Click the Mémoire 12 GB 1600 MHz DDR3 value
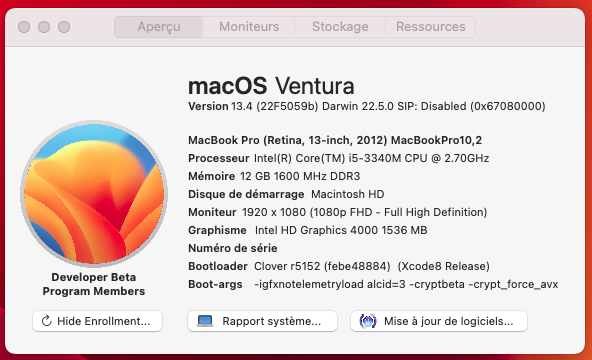Screen dimensions: 592x360 pyautogui.click(x=300, y=176)
